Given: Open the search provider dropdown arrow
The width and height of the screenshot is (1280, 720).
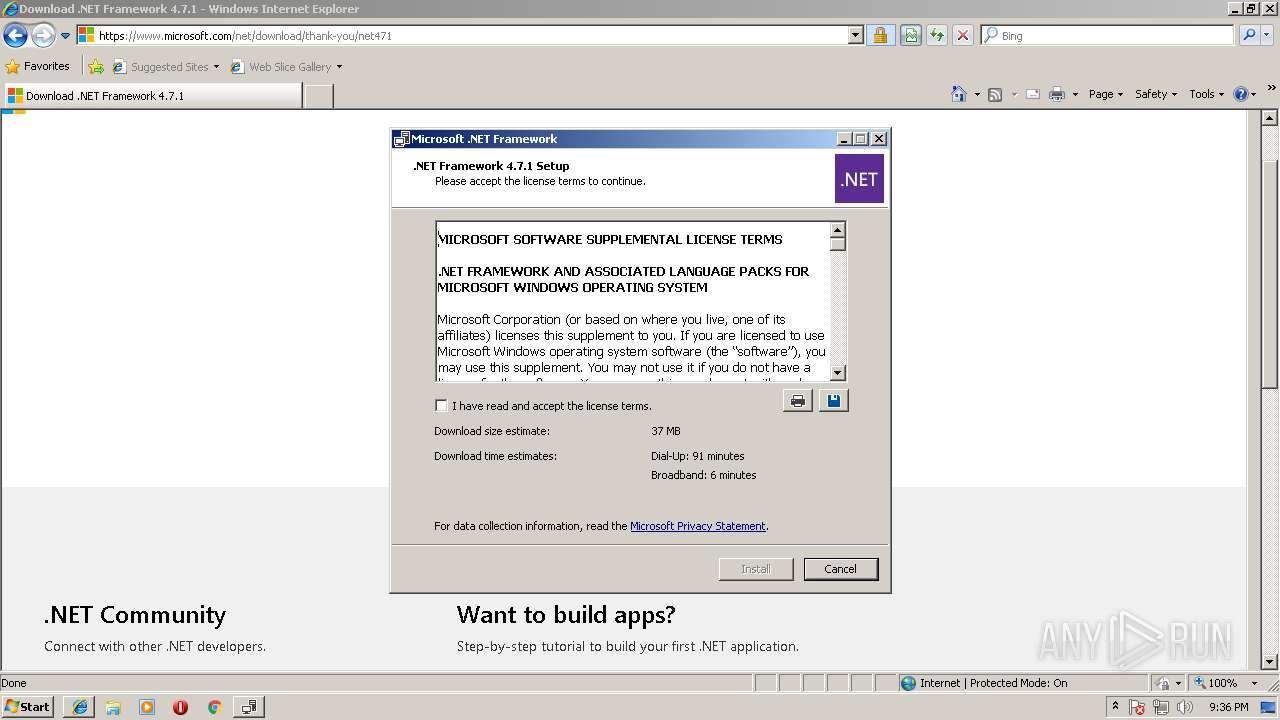Looking at the screenshot, I should coord(1267,35).
